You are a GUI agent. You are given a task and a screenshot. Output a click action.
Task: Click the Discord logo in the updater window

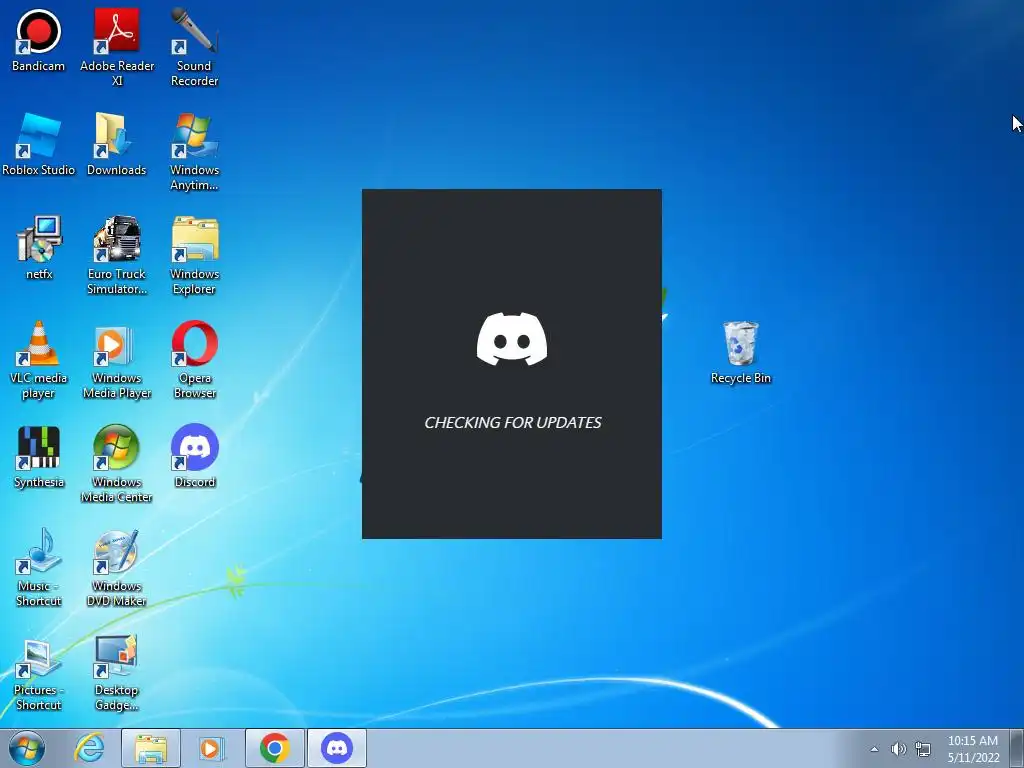click(512, 339)
